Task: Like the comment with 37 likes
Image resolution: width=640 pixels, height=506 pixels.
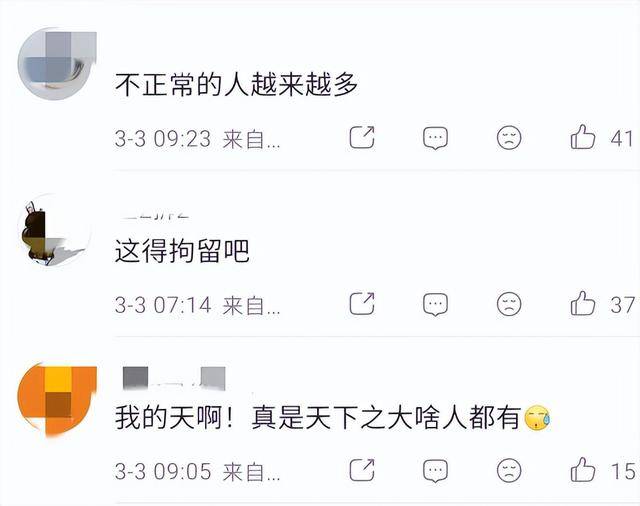Action: (x=583, y=303)
